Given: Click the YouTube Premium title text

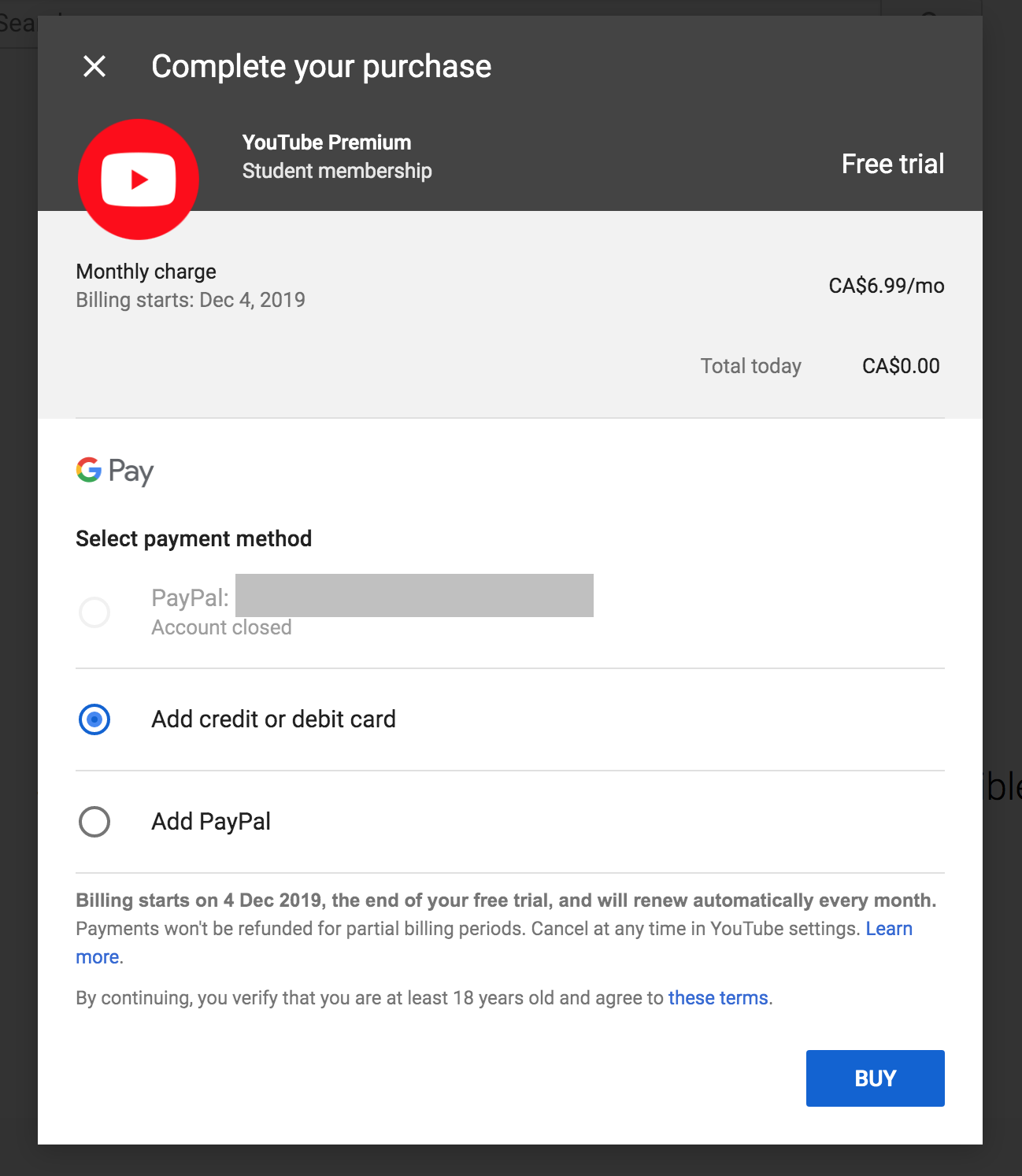Looking at the screenshot, I should (x=327, y=142).
